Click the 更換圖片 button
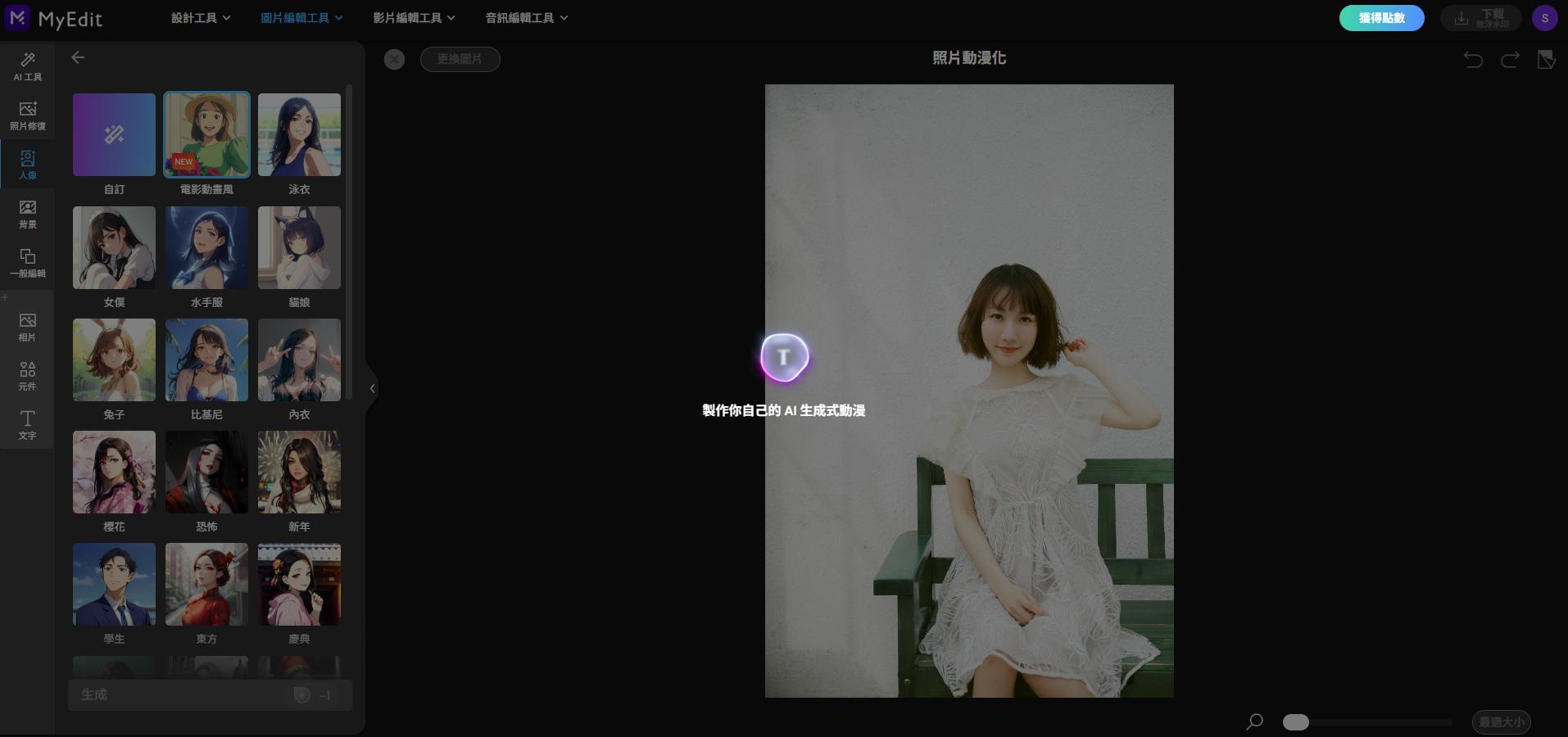Image resolution: width=1568 pixels, height=737 pixels. pyautogui.click(x=460, y=59)
